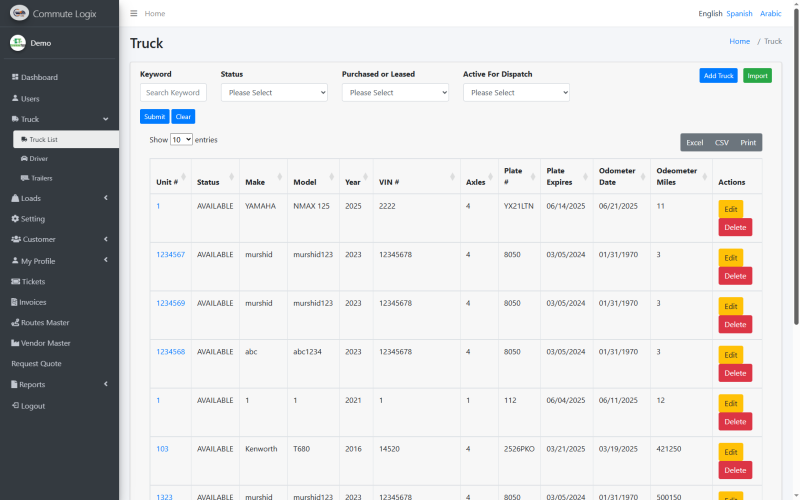Open Request Quote in sidebar
This screenshot has height=500, width=800.
click(36, 364)
